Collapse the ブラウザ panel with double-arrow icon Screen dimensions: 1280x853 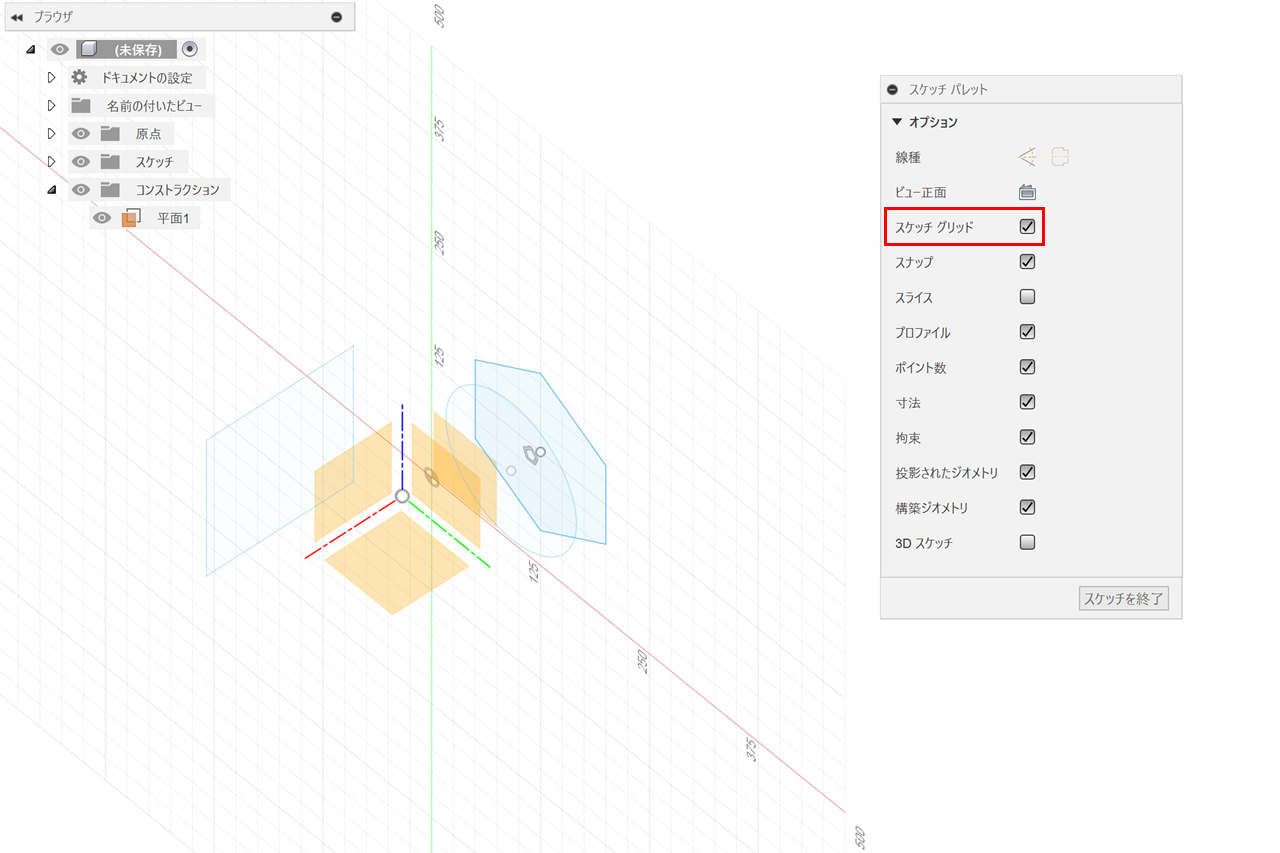click(x=17, y=17)
